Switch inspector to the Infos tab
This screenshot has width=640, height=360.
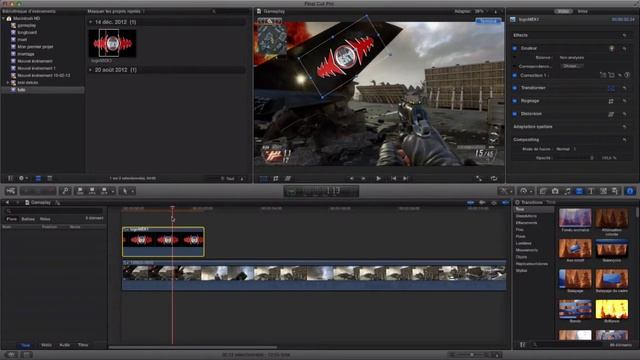pyautogui.click(x=582, y=11)
